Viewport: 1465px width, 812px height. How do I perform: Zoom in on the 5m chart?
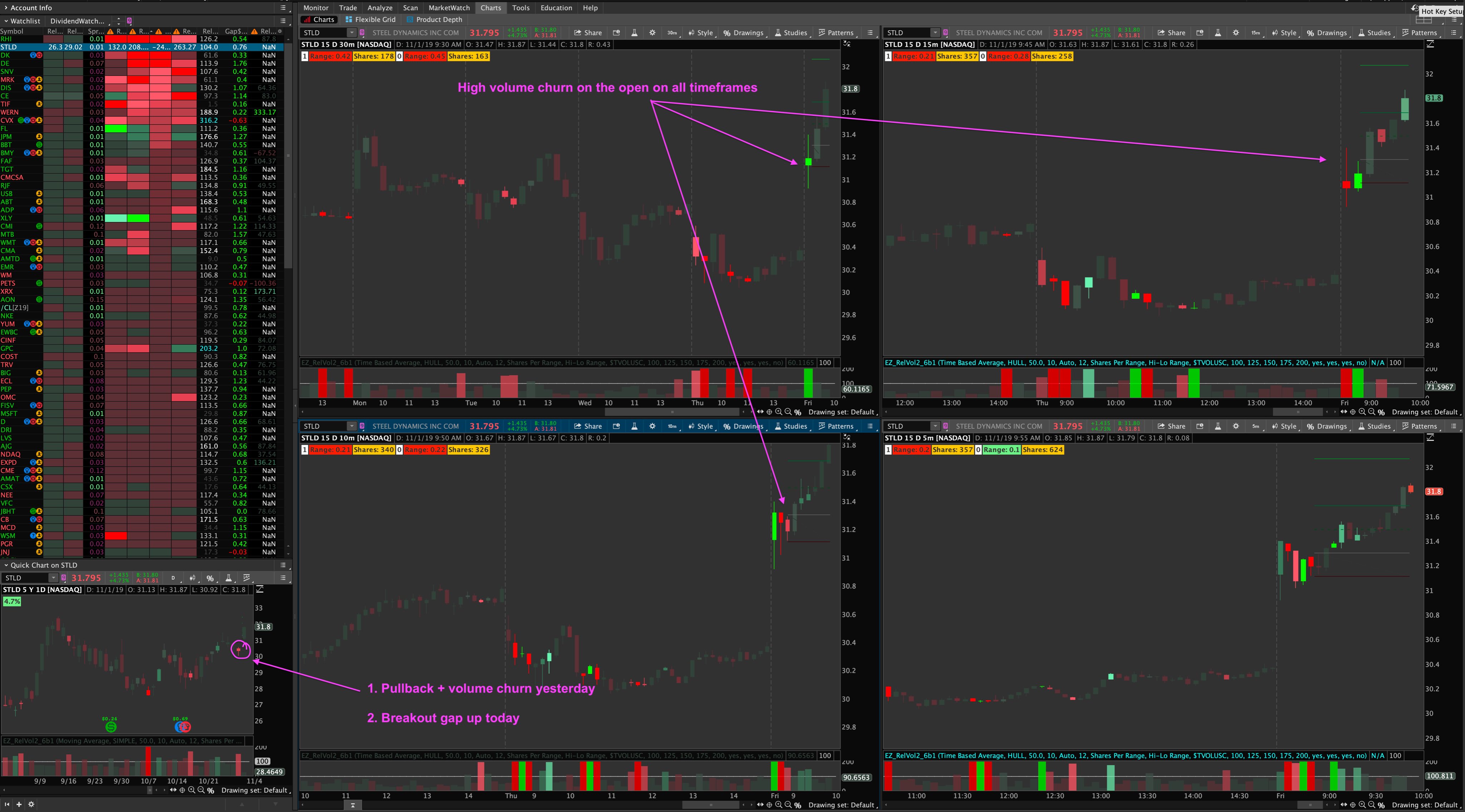pos(1362,805)
